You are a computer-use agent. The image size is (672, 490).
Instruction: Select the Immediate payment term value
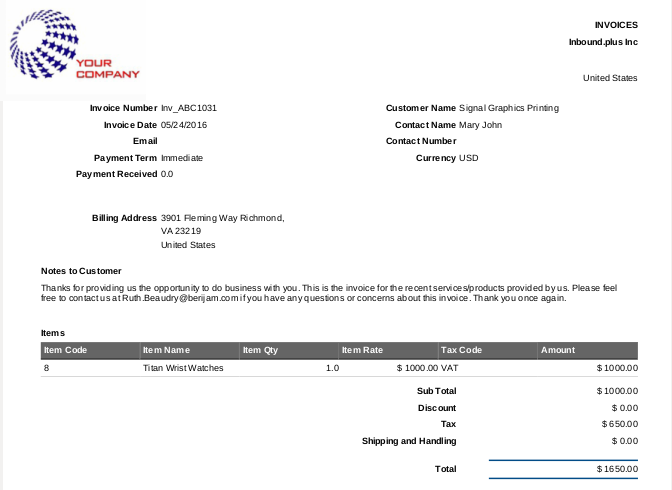(x=182, y=158)
